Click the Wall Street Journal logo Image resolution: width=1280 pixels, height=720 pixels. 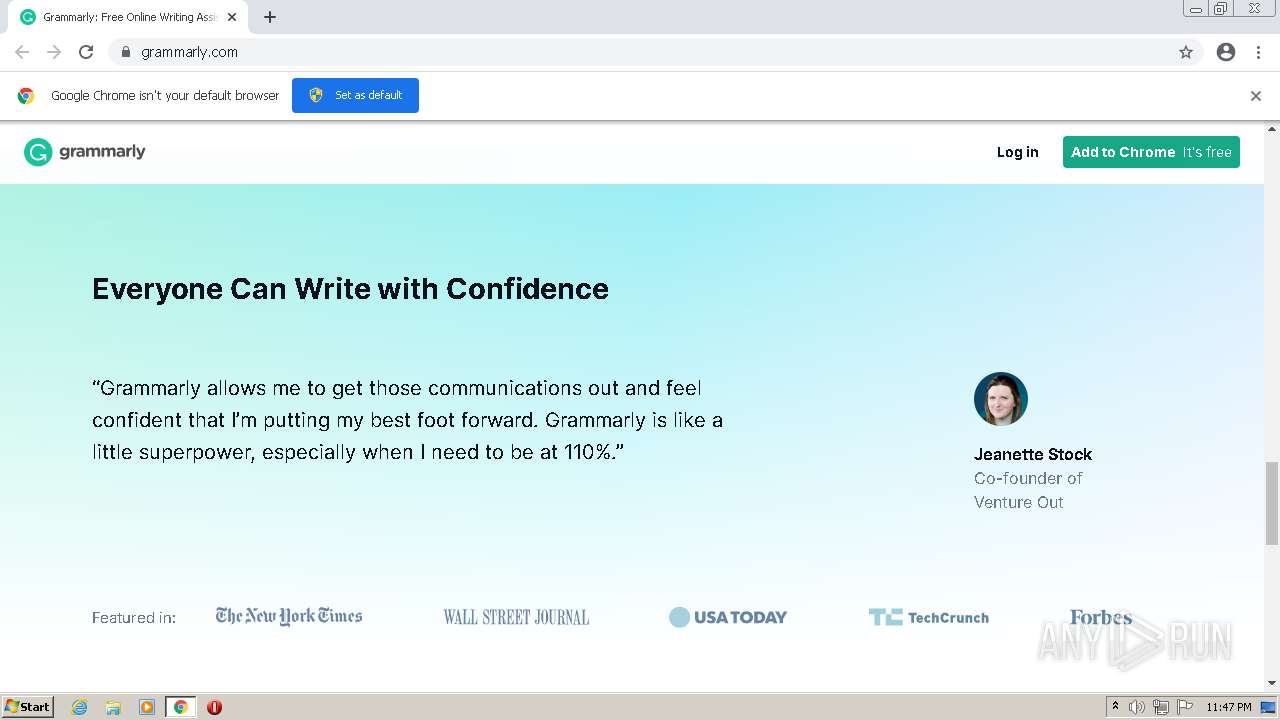[516, 617]
